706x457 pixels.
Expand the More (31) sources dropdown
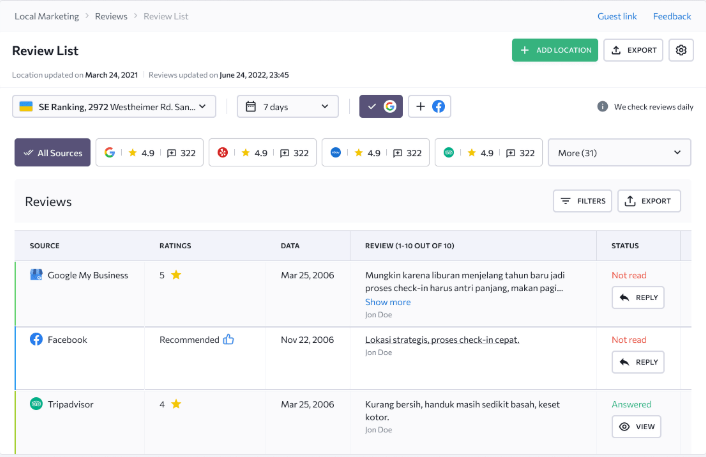point(619,153)
